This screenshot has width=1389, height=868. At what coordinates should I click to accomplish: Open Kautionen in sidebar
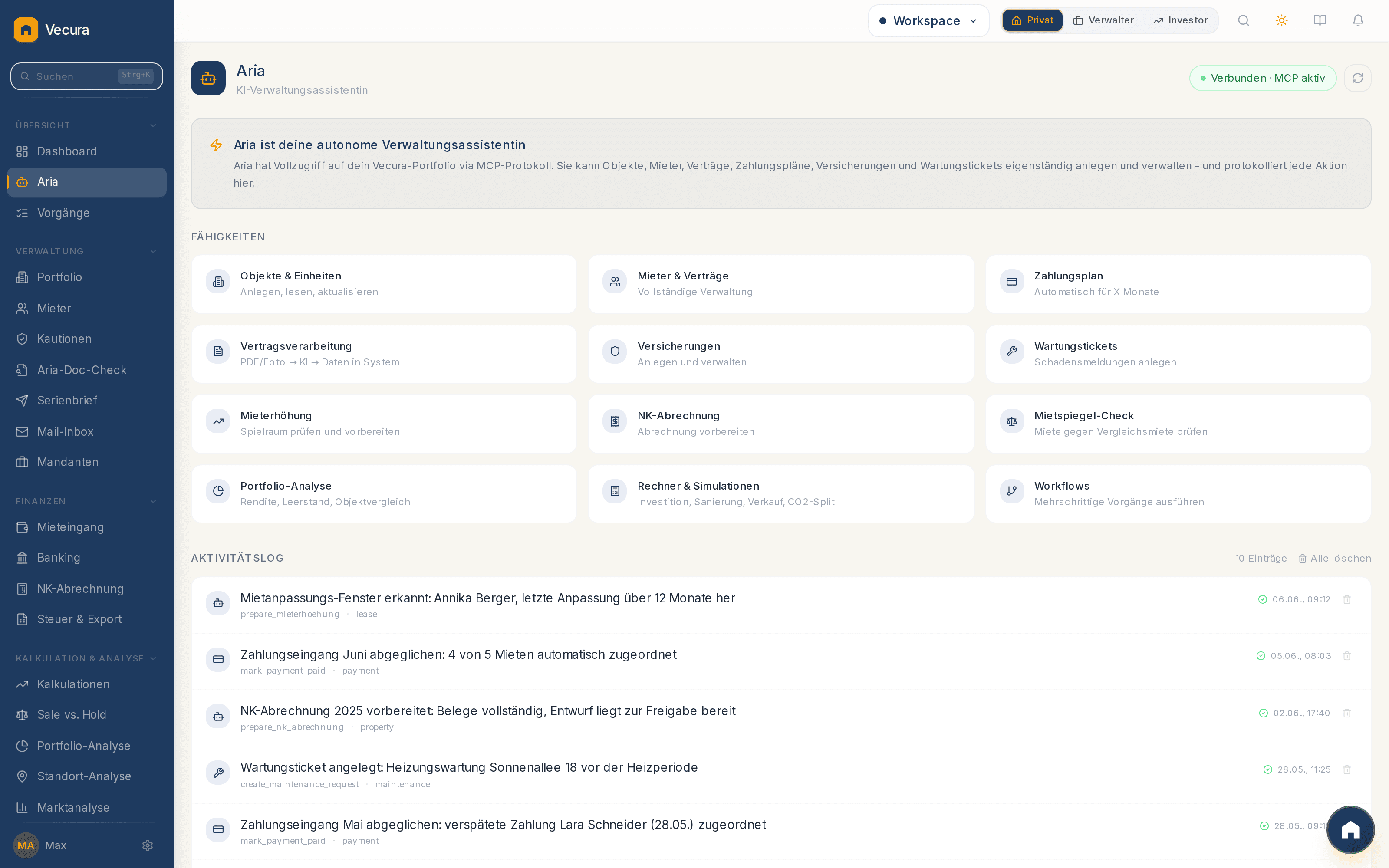[87, 339]
